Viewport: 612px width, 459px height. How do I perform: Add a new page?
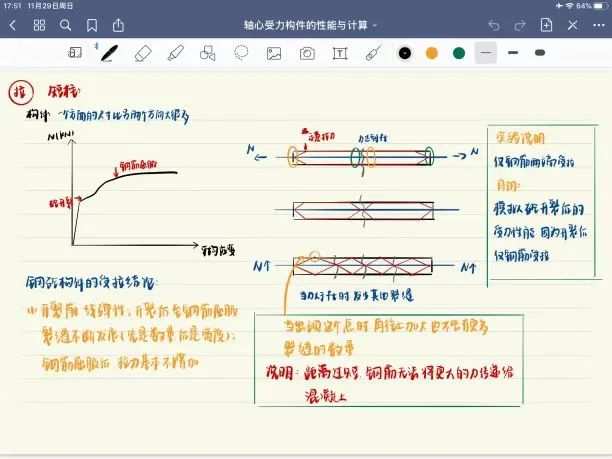(x=546, y=25)
